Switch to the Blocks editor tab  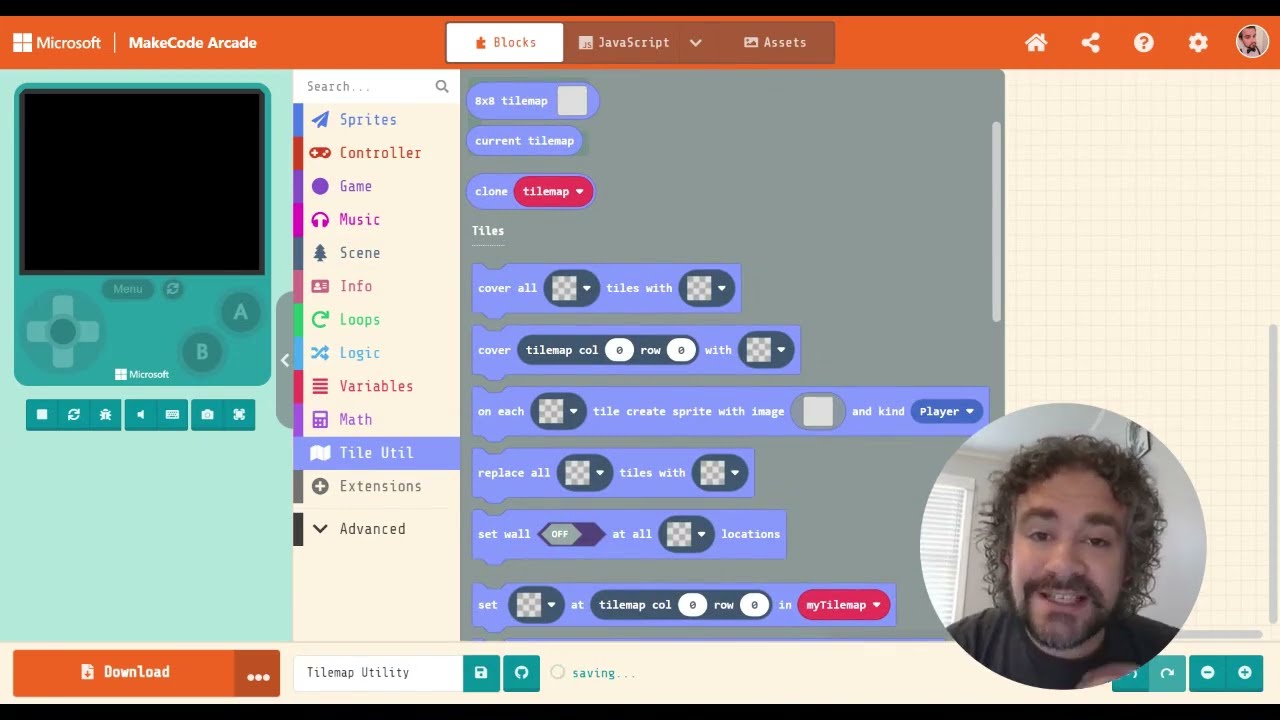click(x=505, y=42)
